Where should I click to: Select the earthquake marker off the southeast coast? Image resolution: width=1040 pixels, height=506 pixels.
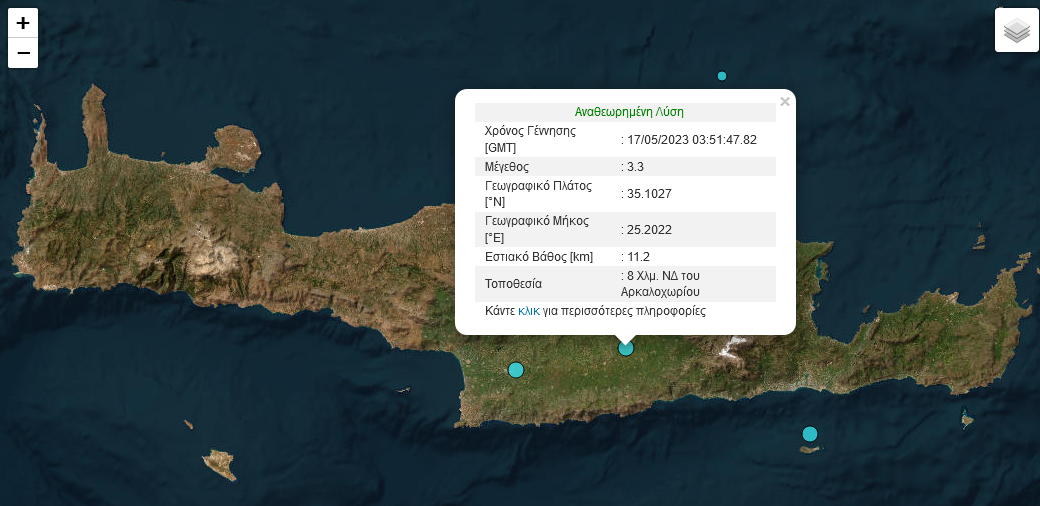click(810, 434)
